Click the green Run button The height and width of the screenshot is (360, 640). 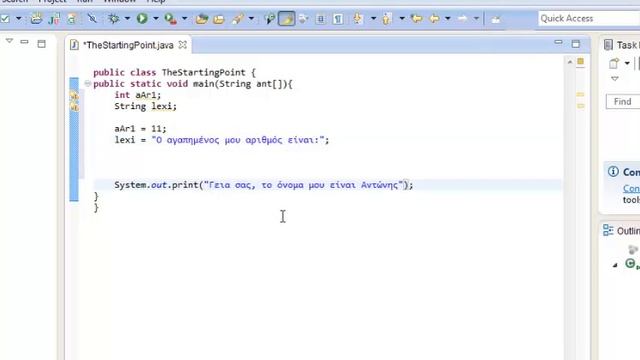pyautogui.click(x=142, y=18)
